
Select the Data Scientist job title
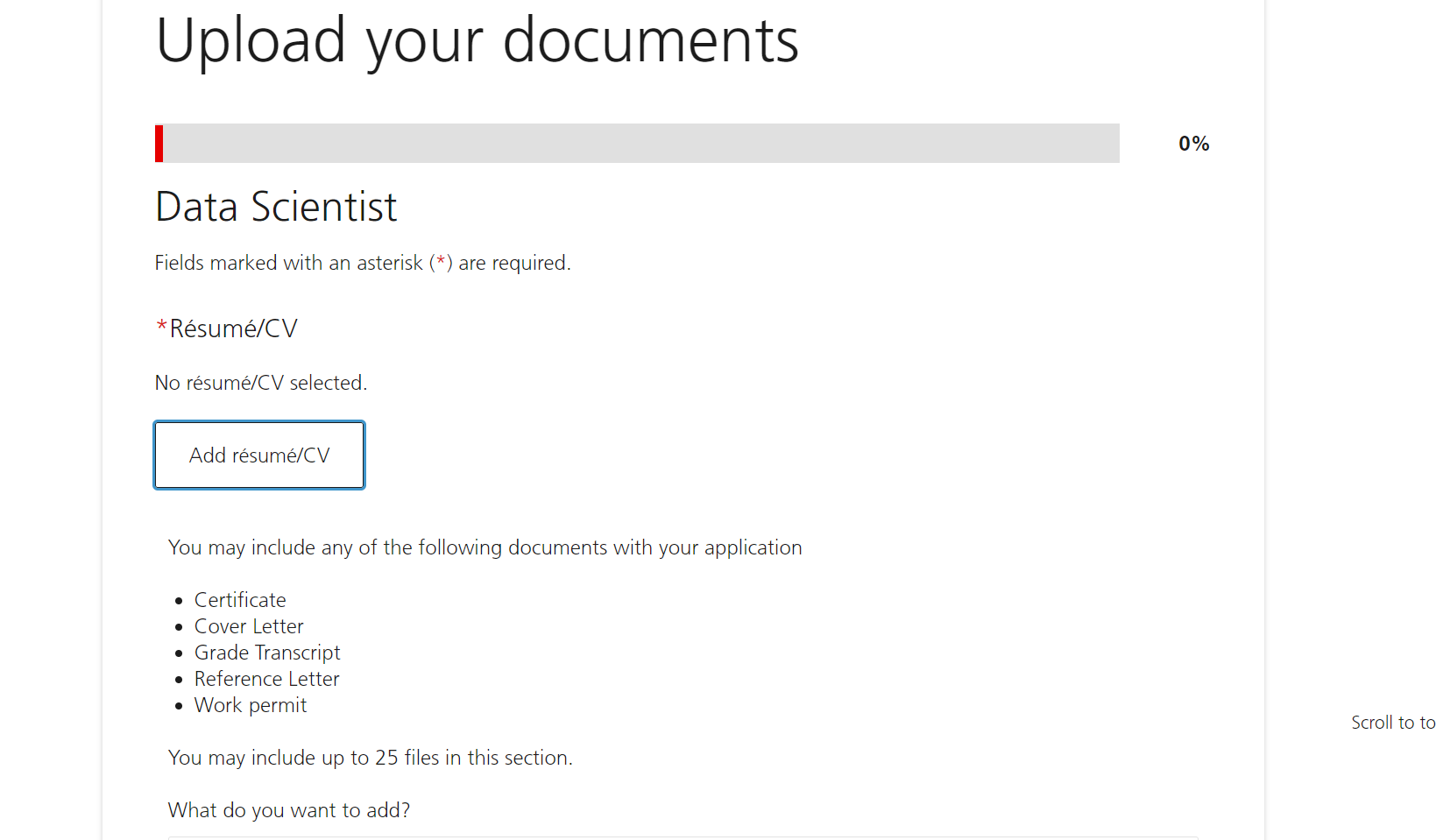pos(276,208)
